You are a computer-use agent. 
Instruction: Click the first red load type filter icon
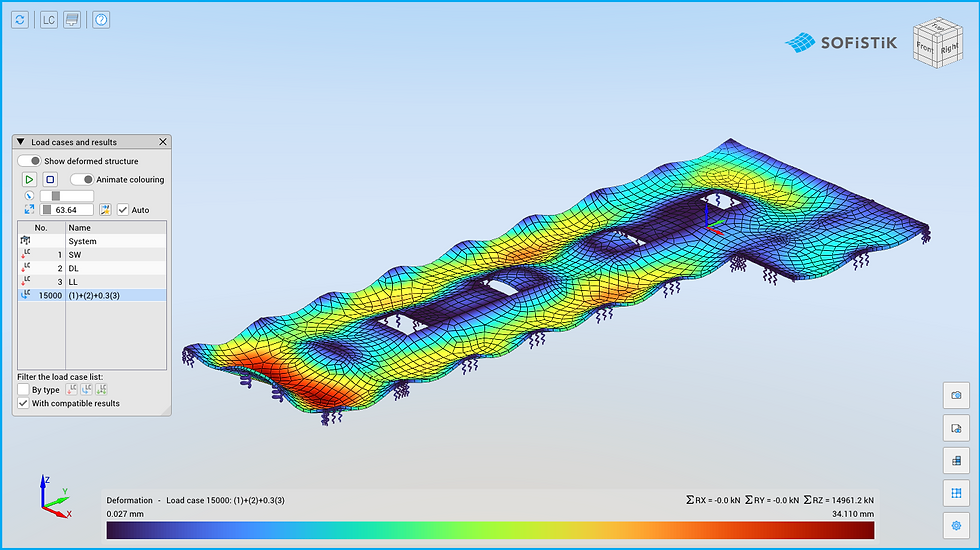(x=72, y=389)
